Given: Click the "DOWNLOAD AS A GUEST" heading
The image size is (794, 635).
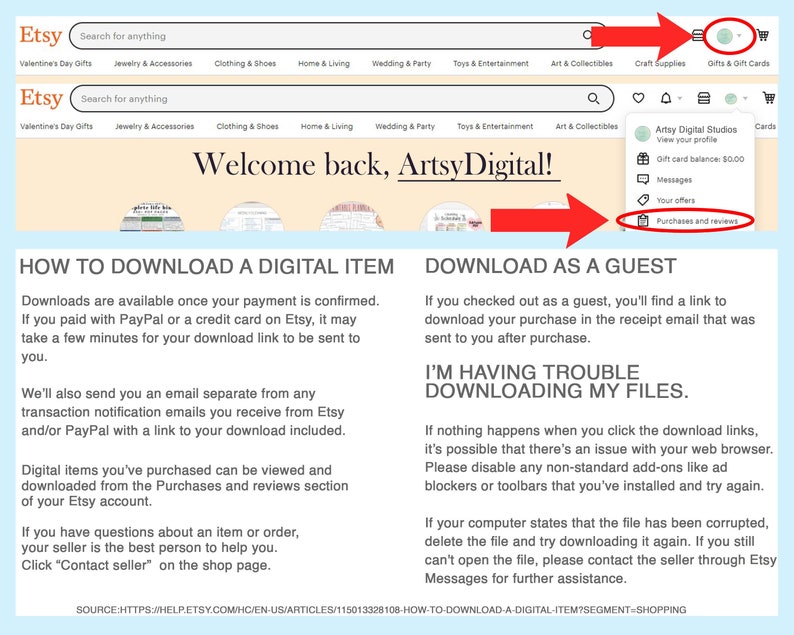Looking at the screenshot, I should (551, 266).
